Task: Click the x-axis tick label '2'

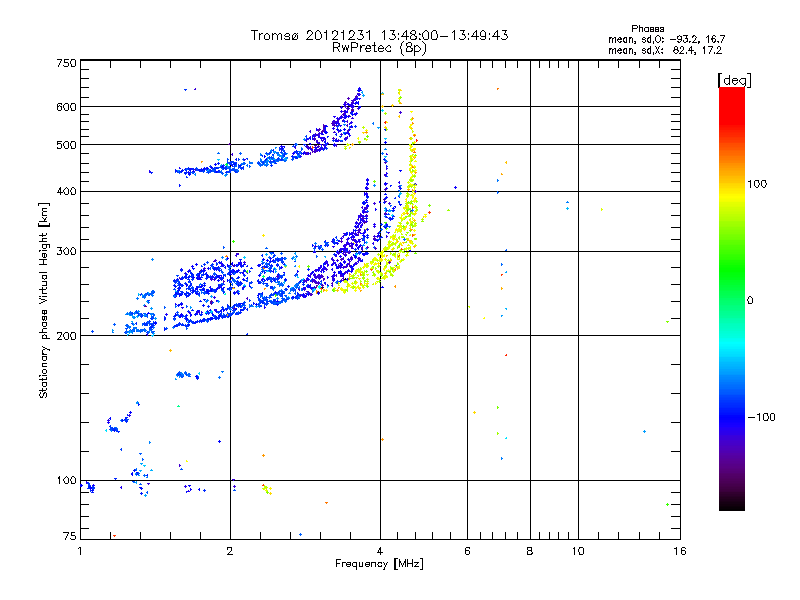Action: coord(230,551)
